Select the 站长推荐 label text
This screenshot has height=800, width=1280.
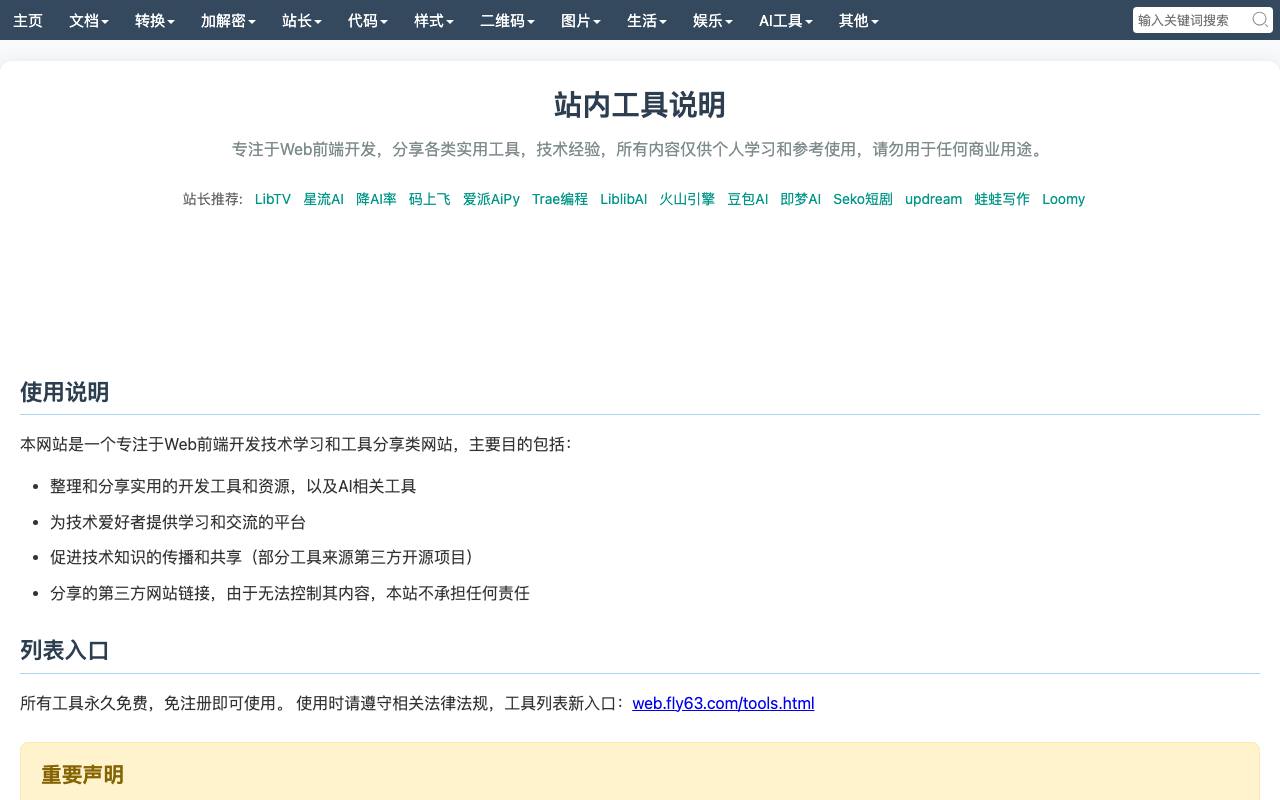tap(213, 199)
